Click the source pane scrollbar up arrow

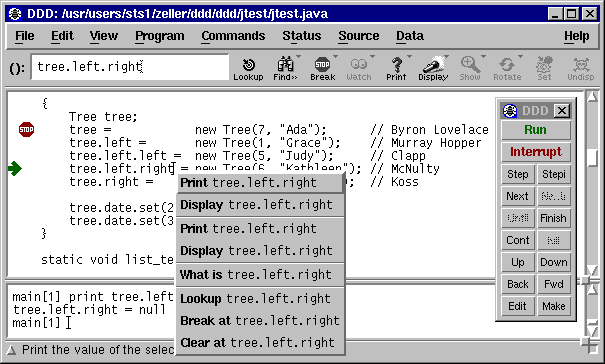coord(592,96)
